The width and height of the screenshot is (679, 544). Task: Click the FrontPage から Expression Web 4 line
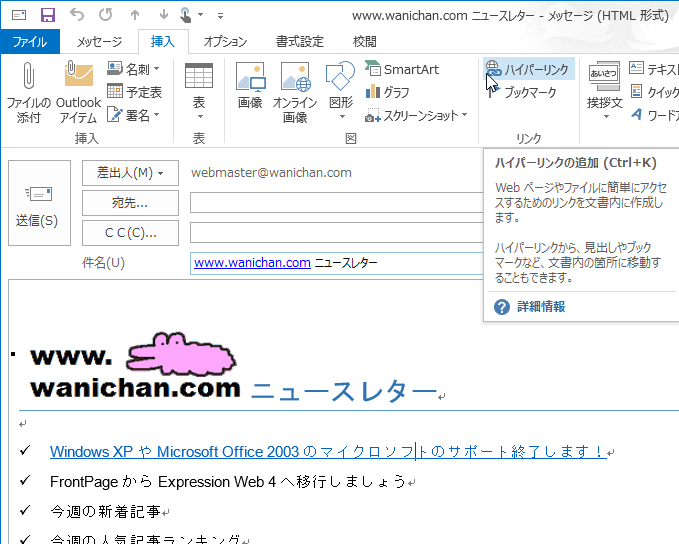(228, 482)
